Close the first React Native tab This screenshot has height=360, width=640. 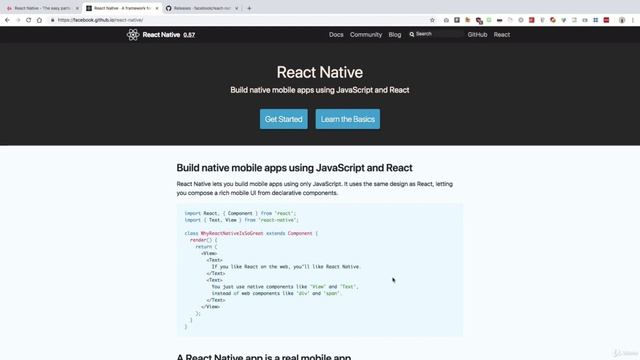point(77,8)
